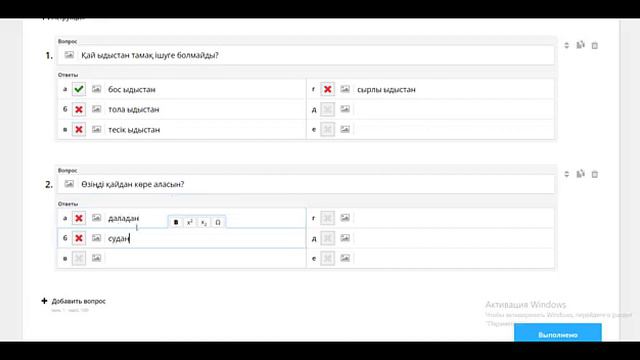Click answer text 'судан'
640x360 pixels.
click(x=118, y=238)
